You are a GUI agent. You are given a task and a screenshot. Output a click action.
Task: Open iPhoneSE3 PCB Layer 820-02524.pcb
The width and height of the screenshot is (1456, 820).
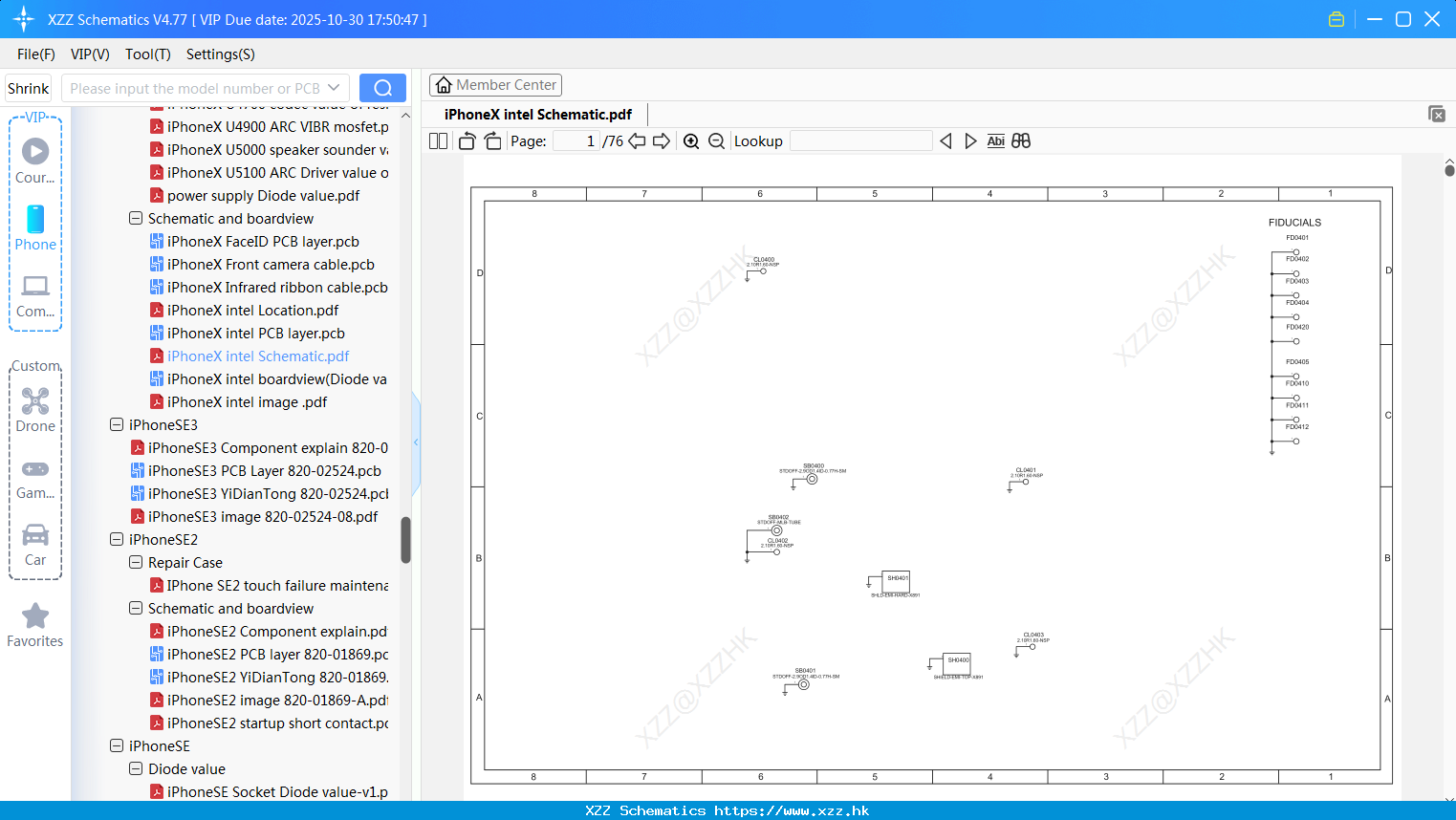coord(264,471)
